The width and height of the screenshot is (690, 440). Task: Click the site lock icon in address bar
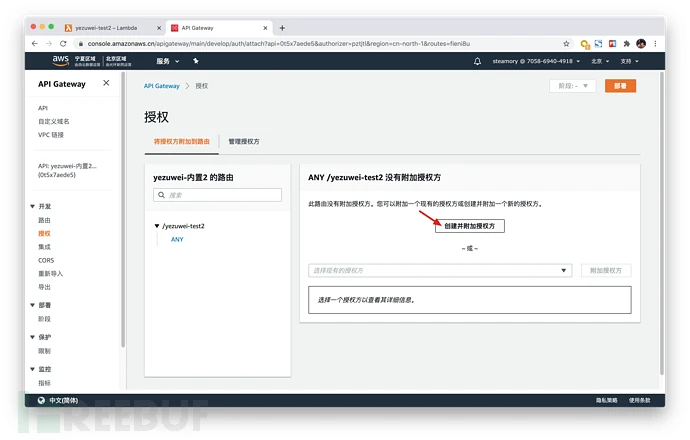click(x=80, y=44)
